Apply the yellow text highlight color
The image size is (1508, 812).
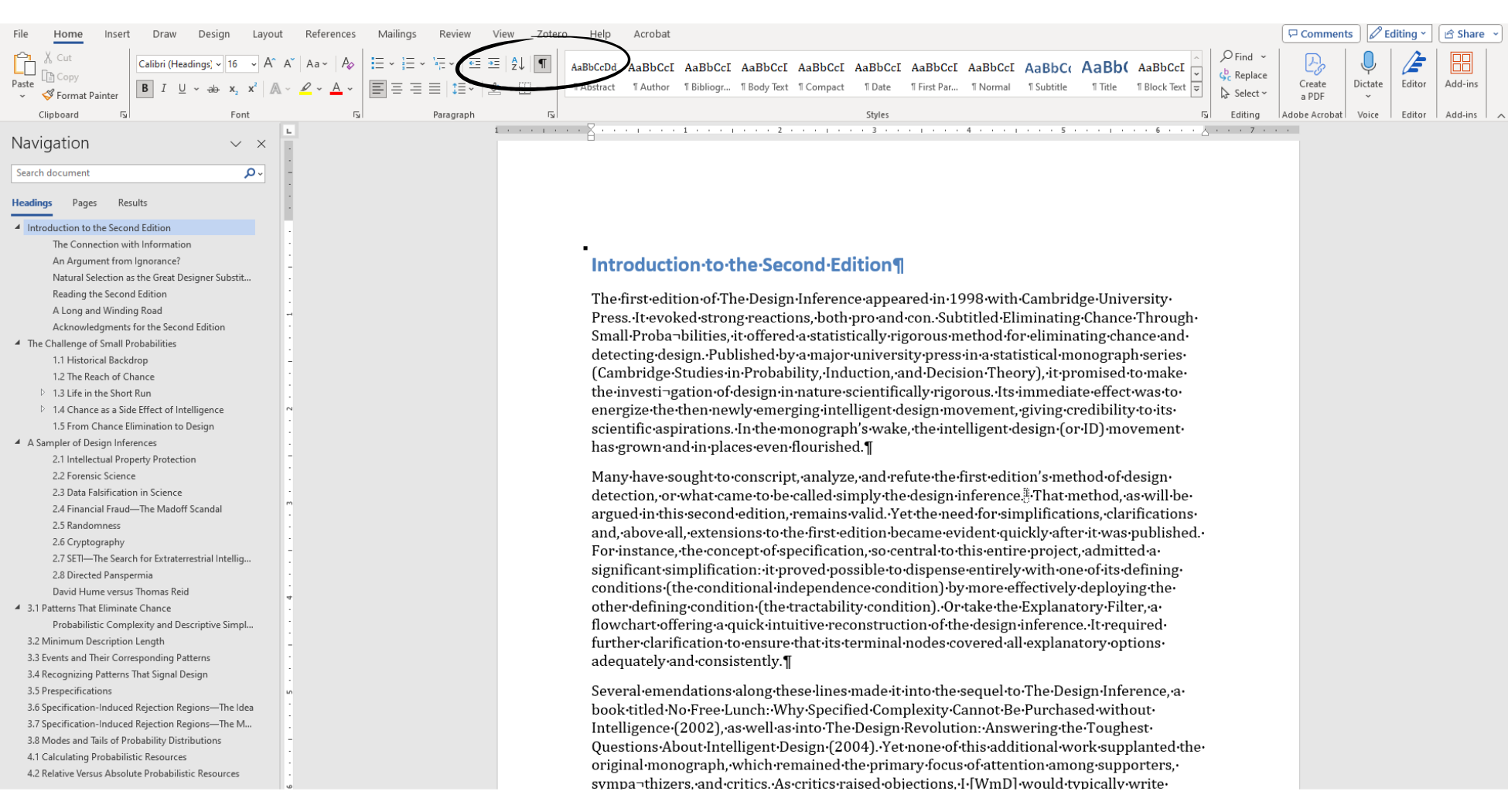click(306, 89)
